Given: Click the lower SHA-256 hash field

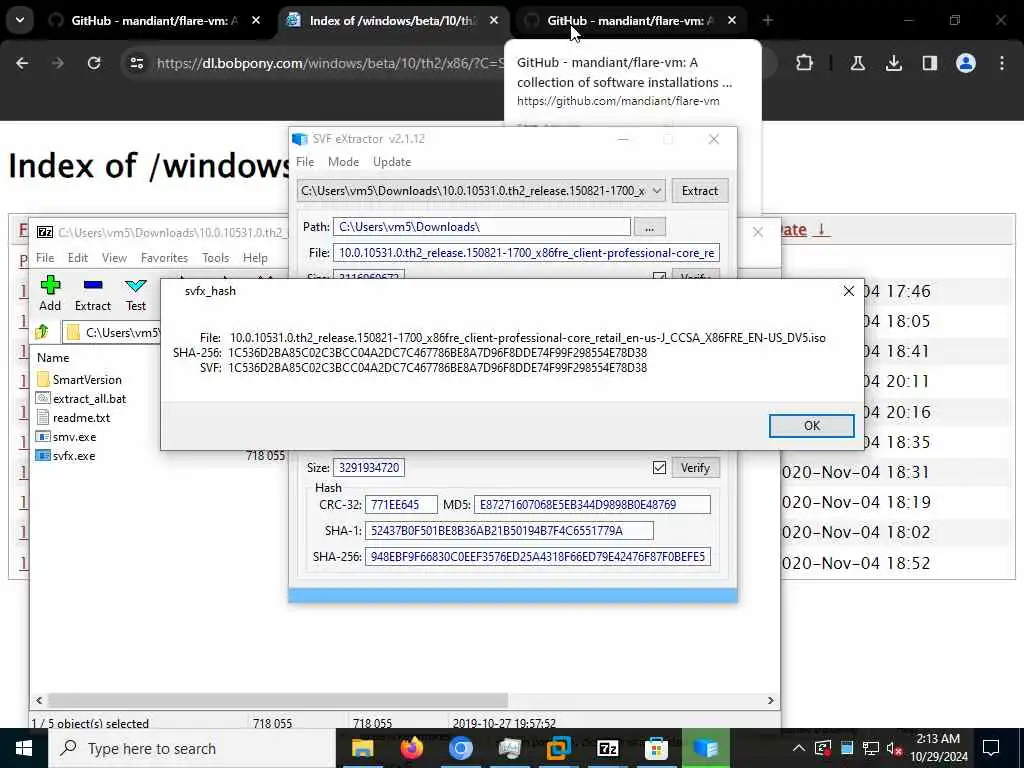Looking at the screenshot, I should point(538,557).
